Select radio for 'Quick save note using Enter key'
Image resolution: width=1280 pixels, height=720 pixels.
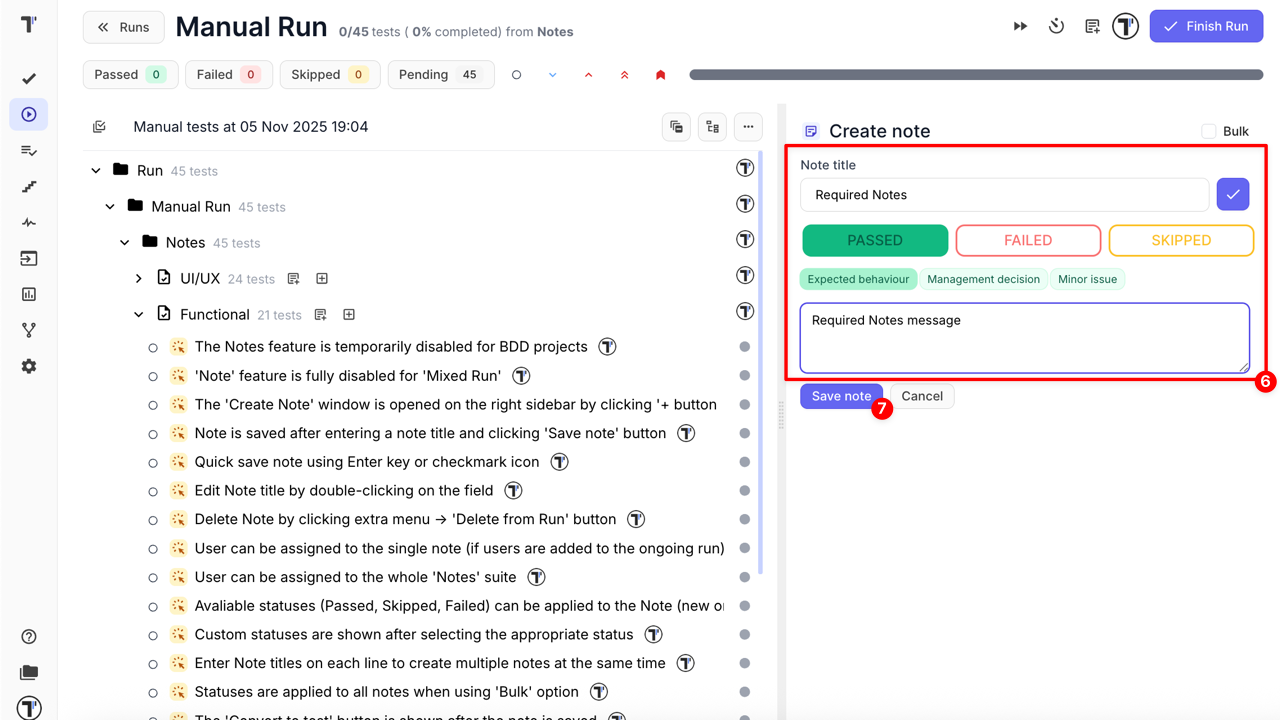tap(153, 463)
